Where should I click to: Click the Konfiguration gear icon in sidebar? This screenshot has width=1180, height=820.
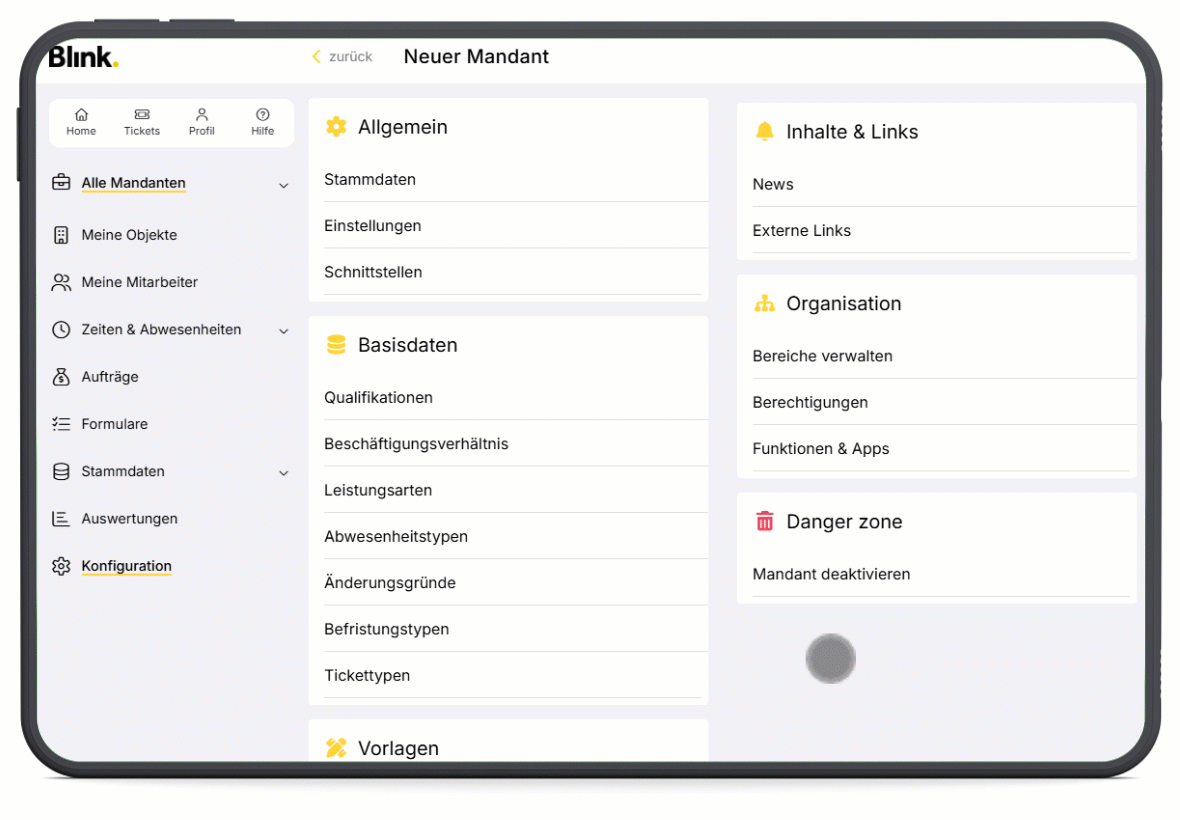click(61, 566)
